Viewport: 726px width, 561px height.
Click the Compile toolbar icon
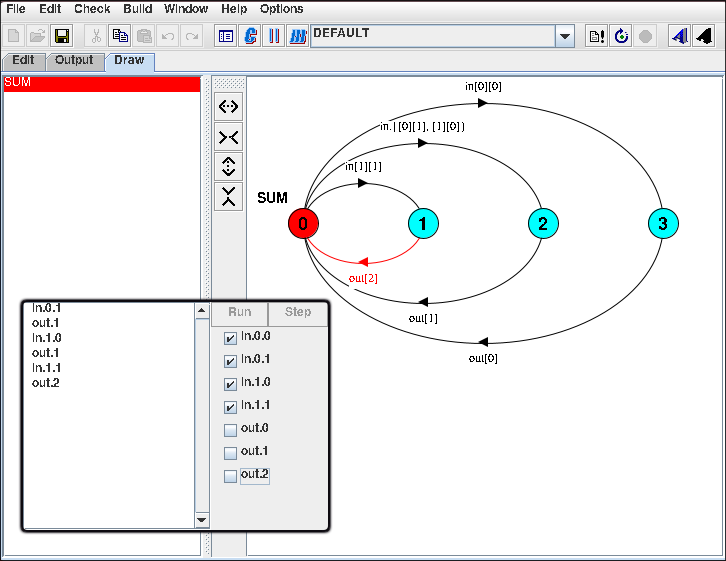pyautogui.click(x=250, y=36)
